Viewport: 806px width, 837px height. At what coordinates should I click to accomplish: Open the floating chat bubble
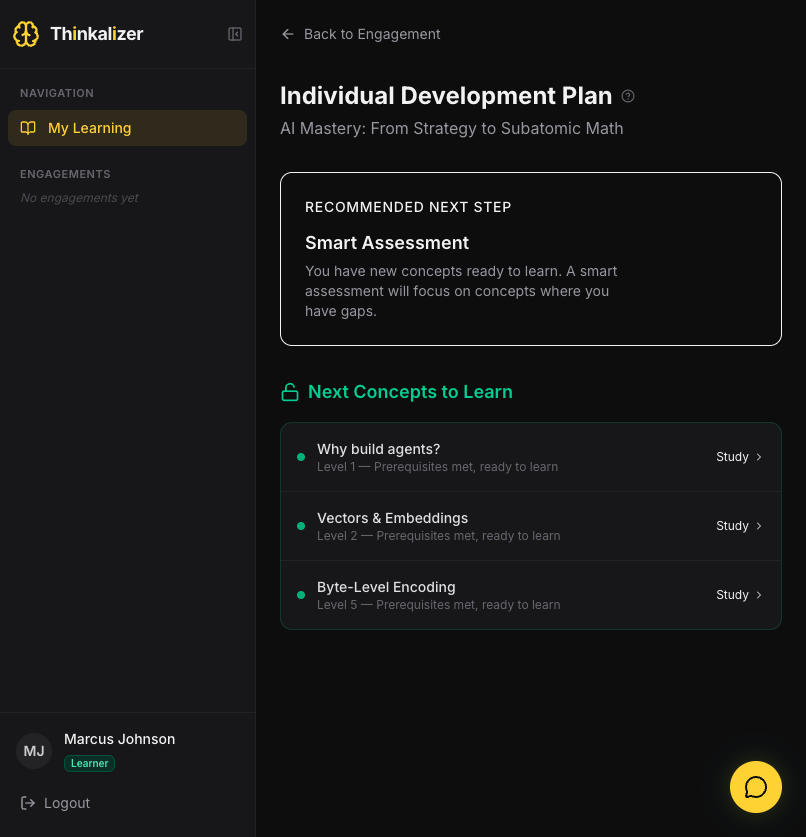(755, 787)
